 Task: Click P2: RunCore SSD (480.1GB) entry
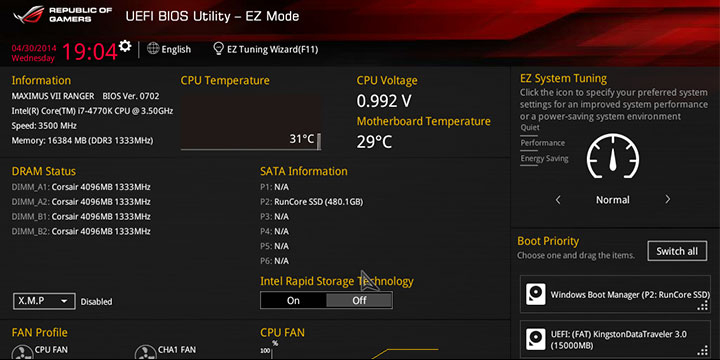click(311, 202)
